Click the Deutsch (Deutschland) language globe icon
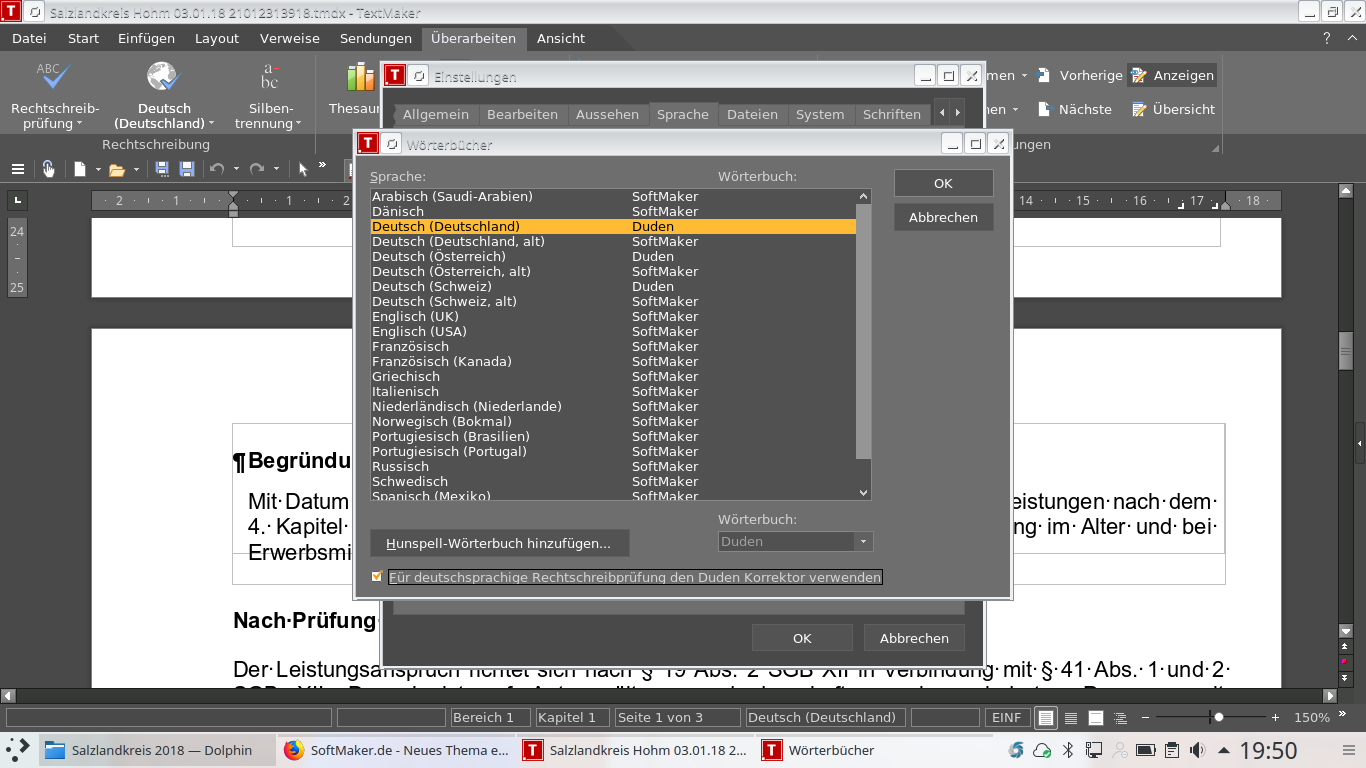The height and width of the screenshot is (768, 1366). click(x=163, y=78)
